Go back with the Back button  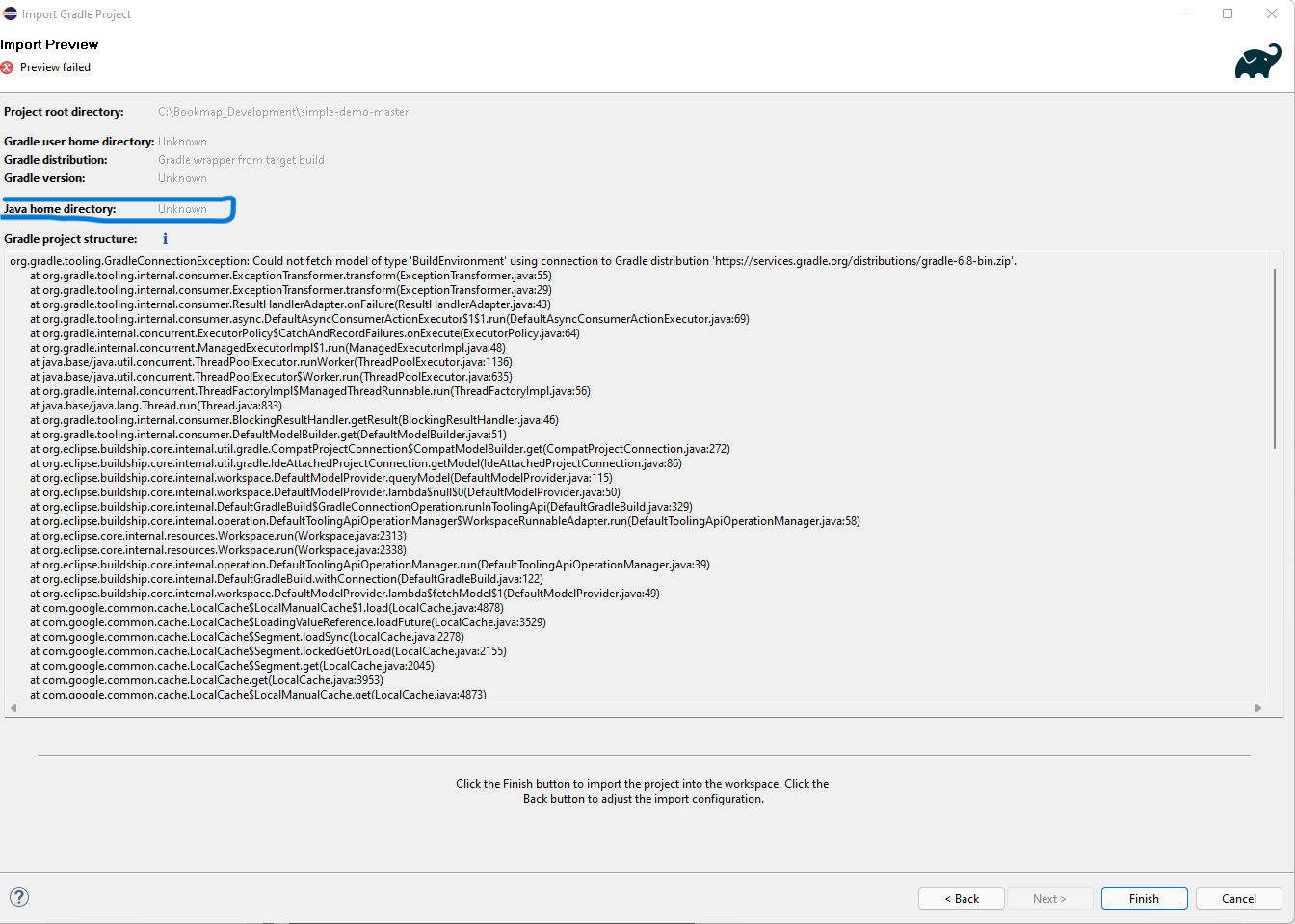pyautogui.click(x=961, y=899)
